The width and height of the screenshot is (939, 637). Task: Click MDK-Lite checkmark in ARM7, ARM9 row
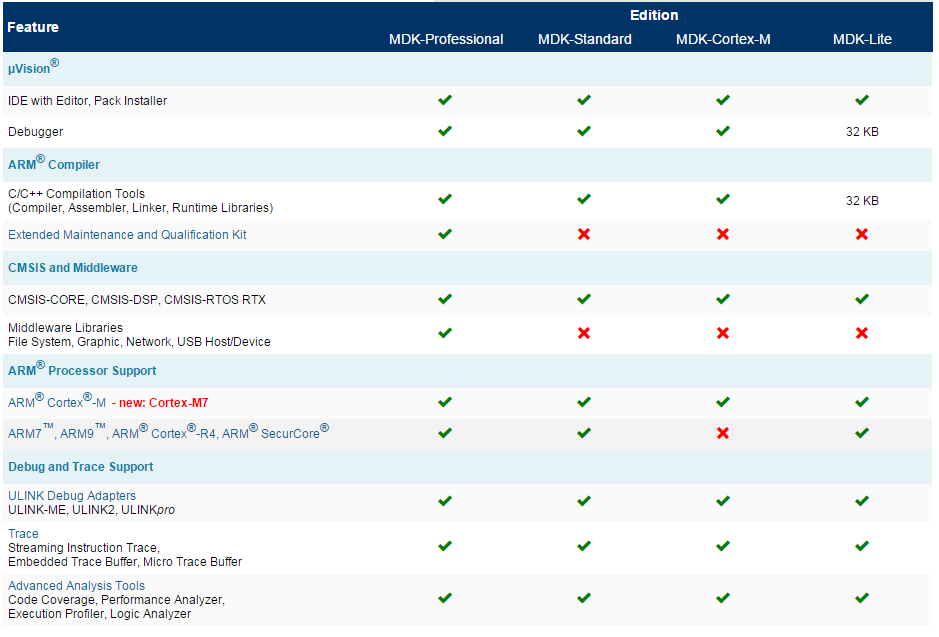click(862, 432)
